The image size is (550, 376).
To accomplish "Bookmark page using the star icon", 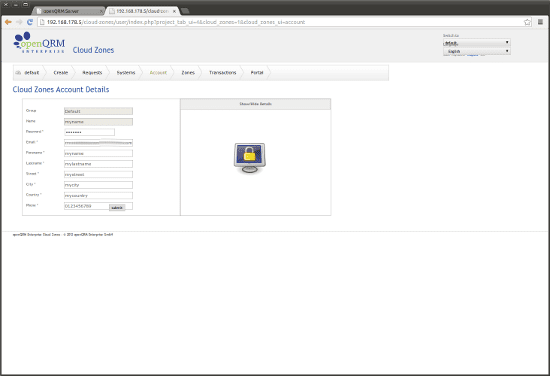I will (x=527, y=22).
